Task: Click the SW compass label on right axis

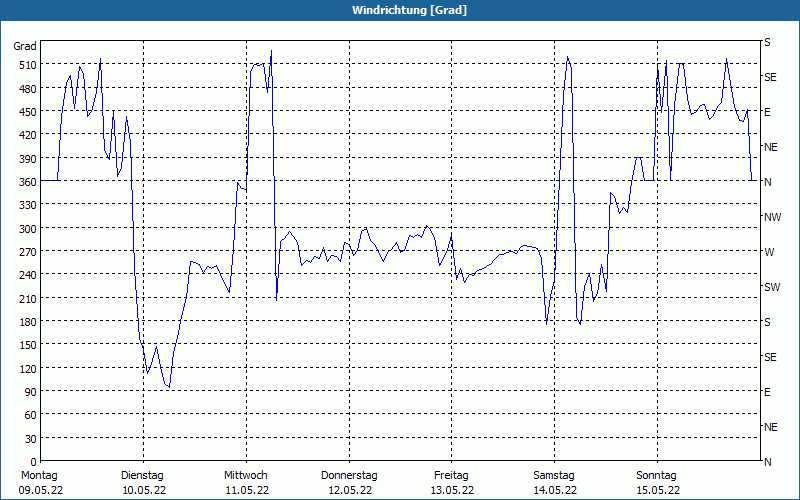Action: [772, 287]
